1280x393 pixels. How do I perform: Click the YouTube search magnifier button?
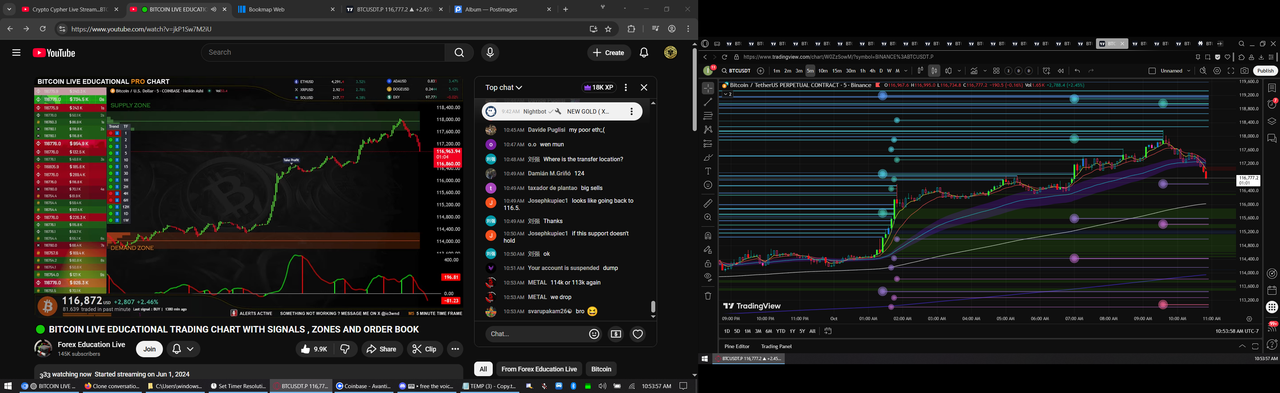click(459, 52)
